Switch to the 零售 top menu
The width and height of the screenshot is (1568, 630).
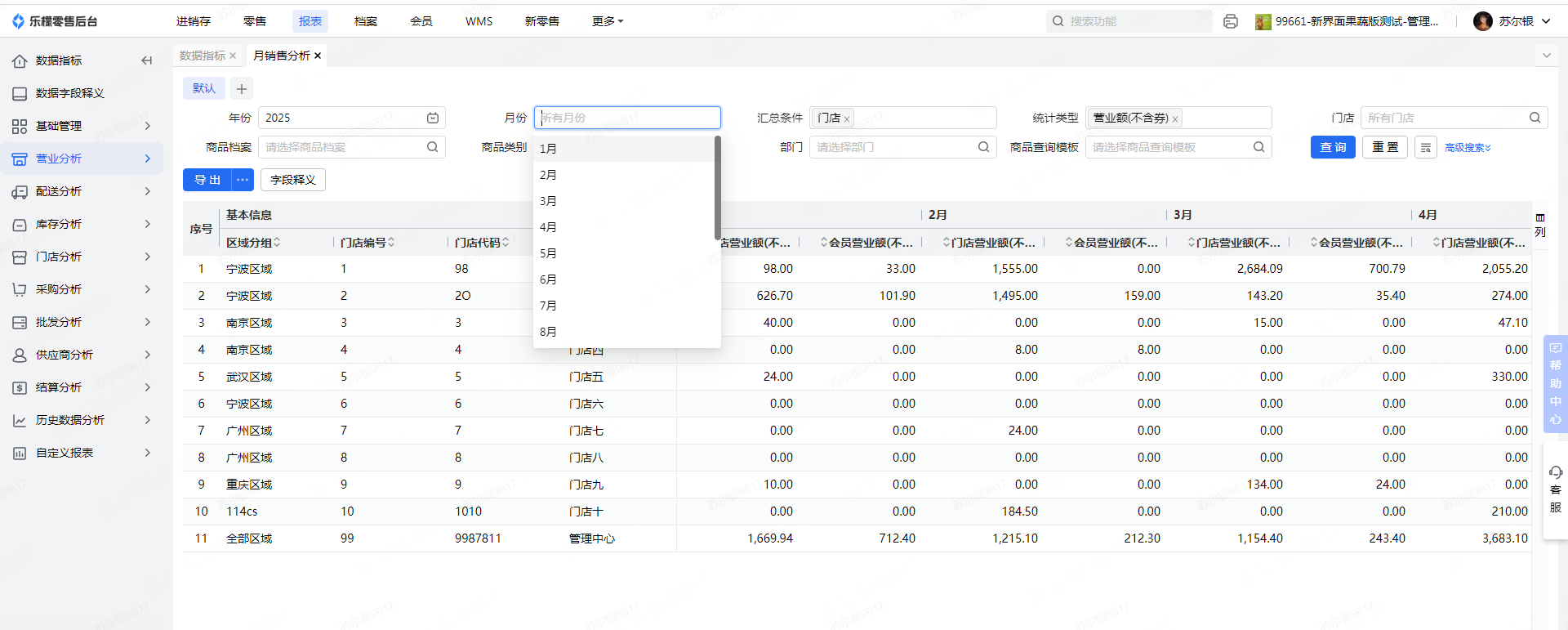255,21
